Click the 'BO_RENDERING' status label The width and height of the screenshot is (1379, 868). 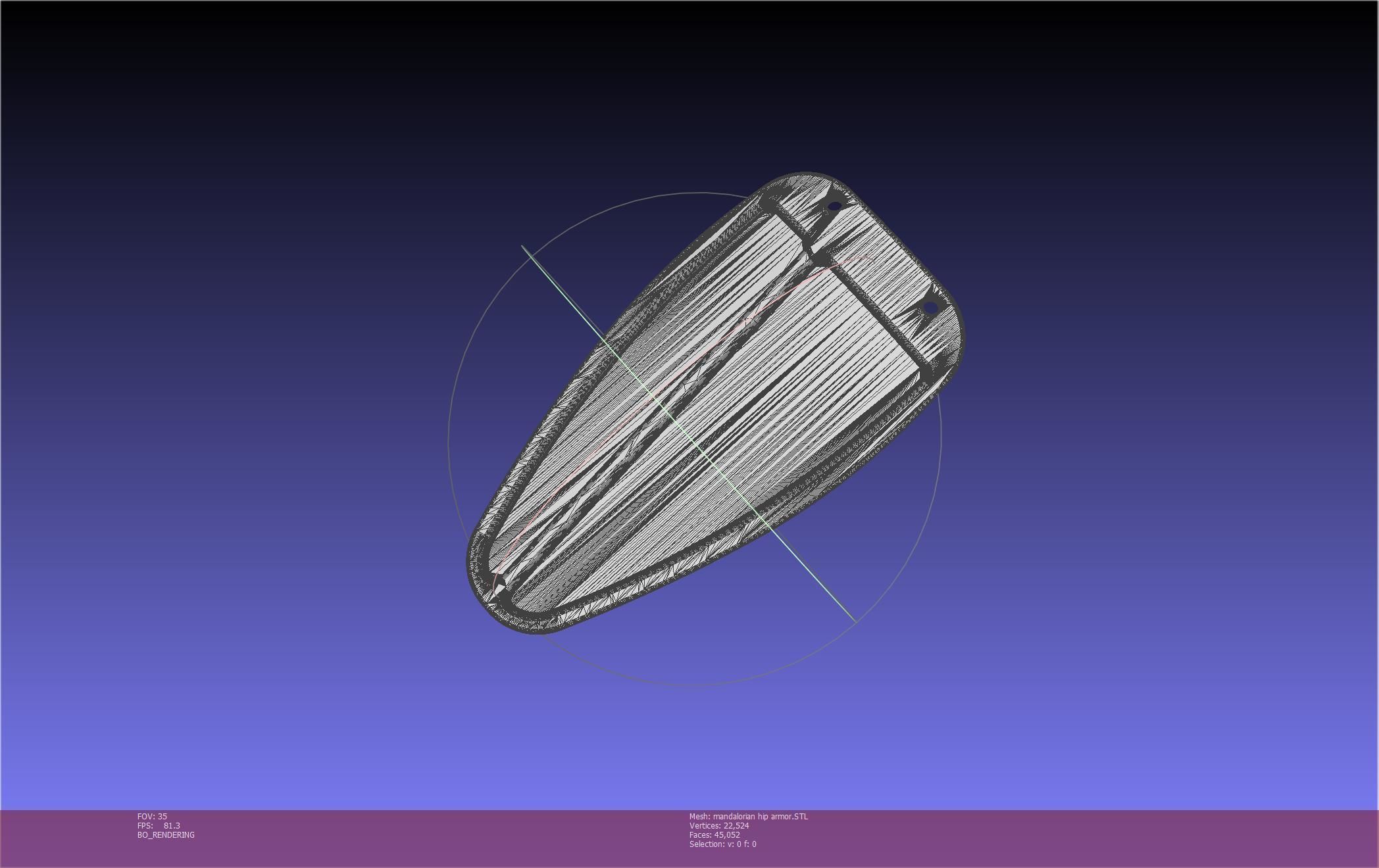pos(166,834)
